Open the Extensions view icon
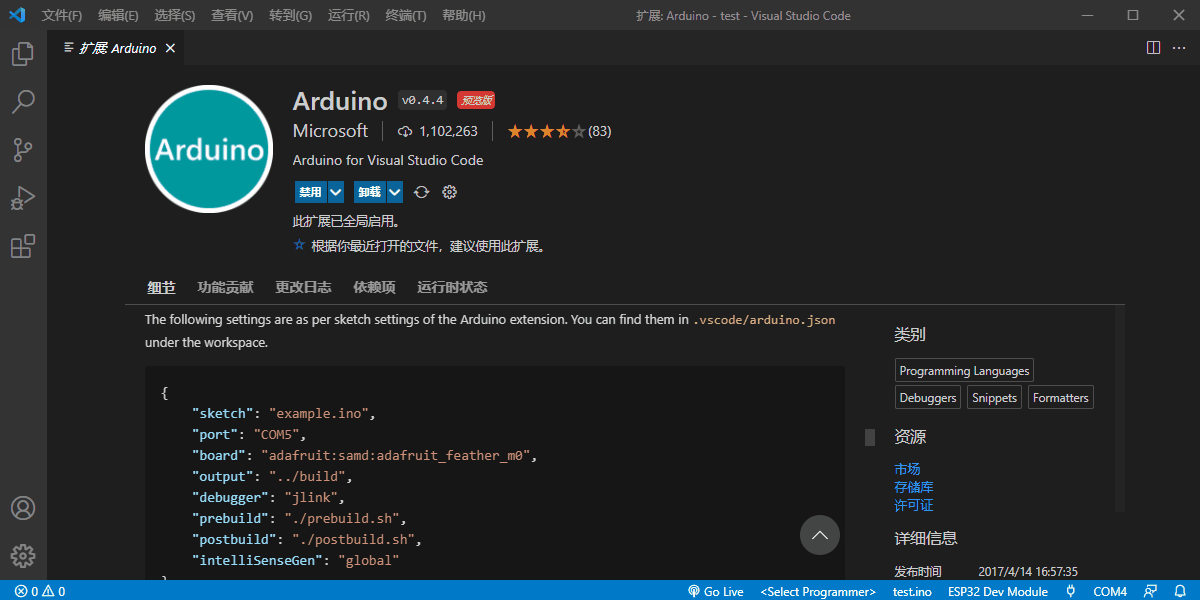 (x=23, y=246)
